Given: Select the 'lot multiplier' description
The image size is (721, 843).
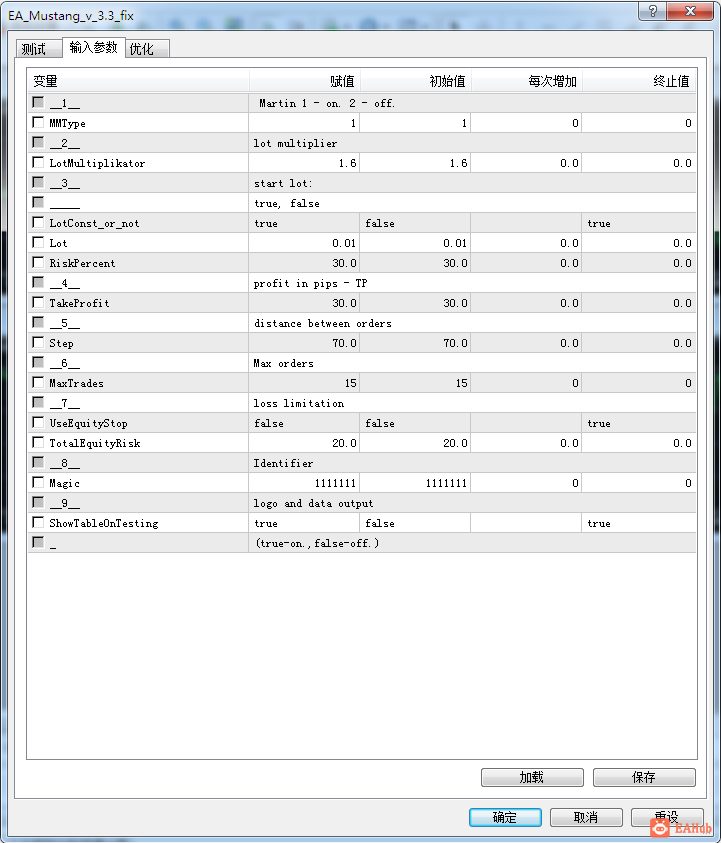Looking at the screenshot, I should [295, 143].
